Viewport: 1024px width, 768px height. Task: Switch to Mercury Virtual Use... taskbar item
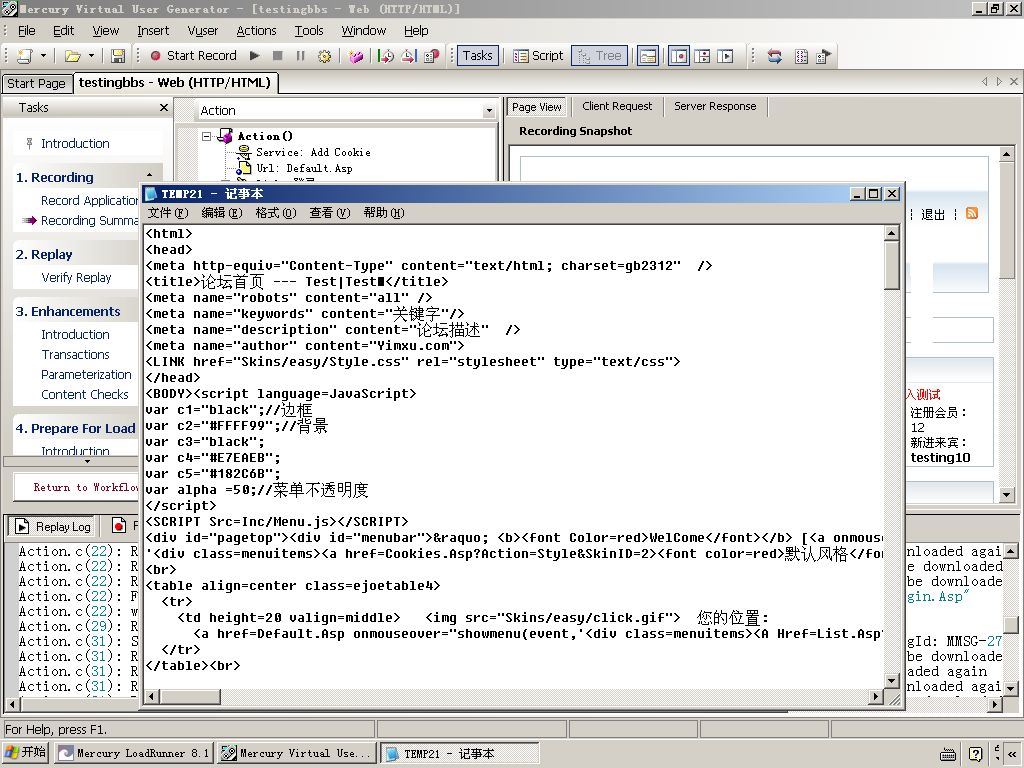tap(297, 753)
